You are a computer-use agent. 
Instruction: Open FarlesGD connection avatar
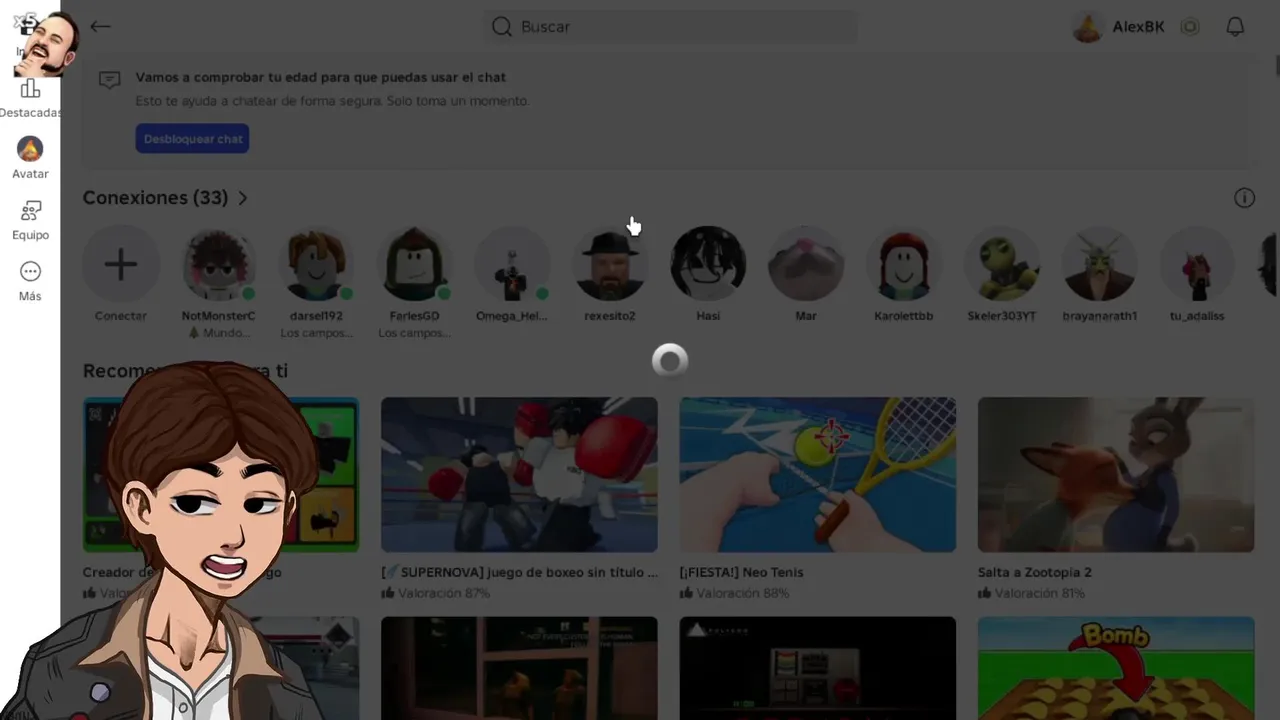[x=415, y=264]
